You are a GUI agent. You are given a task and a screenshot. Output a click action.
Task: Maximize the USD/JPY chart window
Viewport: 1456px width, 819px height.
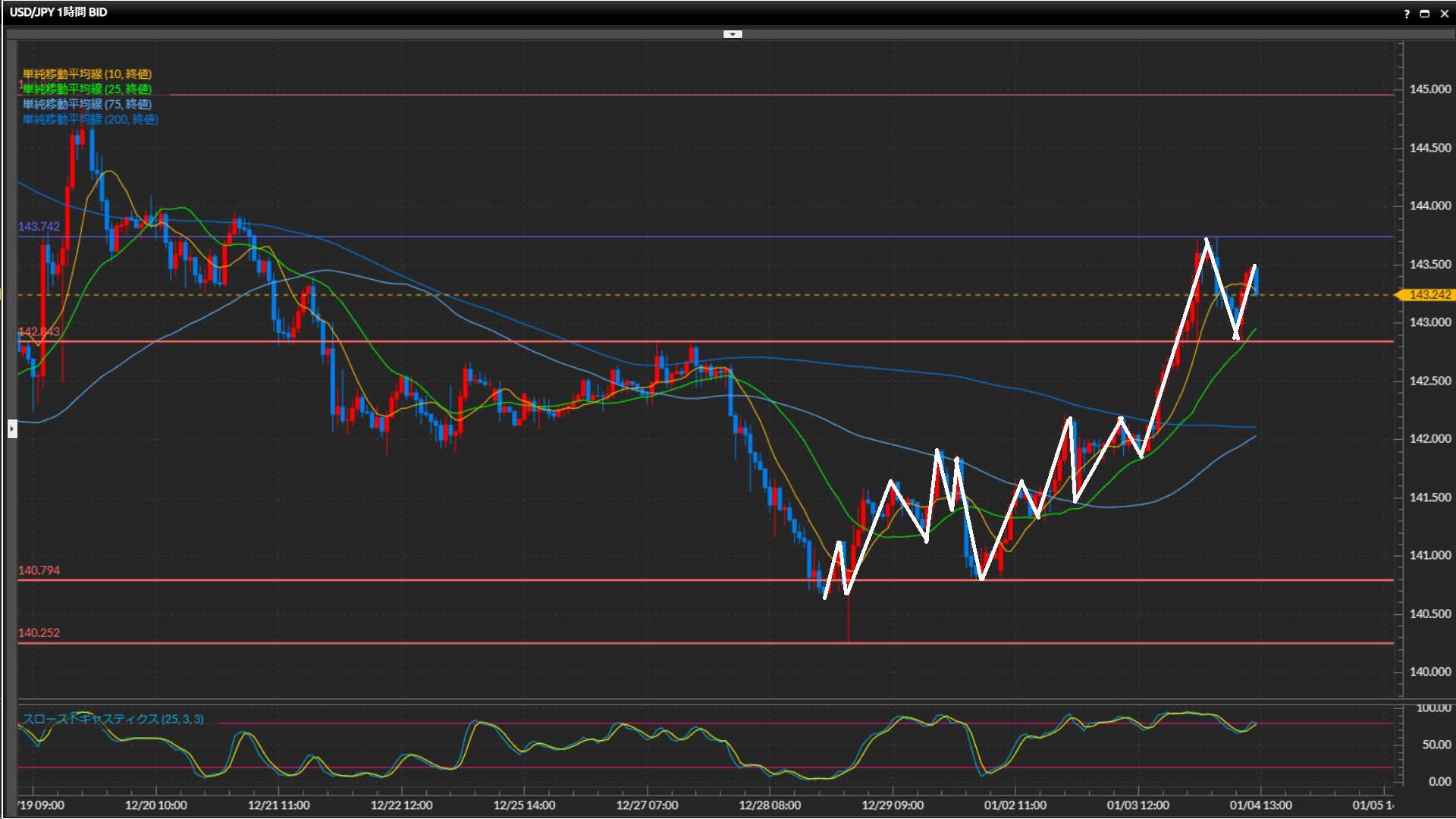coord(1425,14)
